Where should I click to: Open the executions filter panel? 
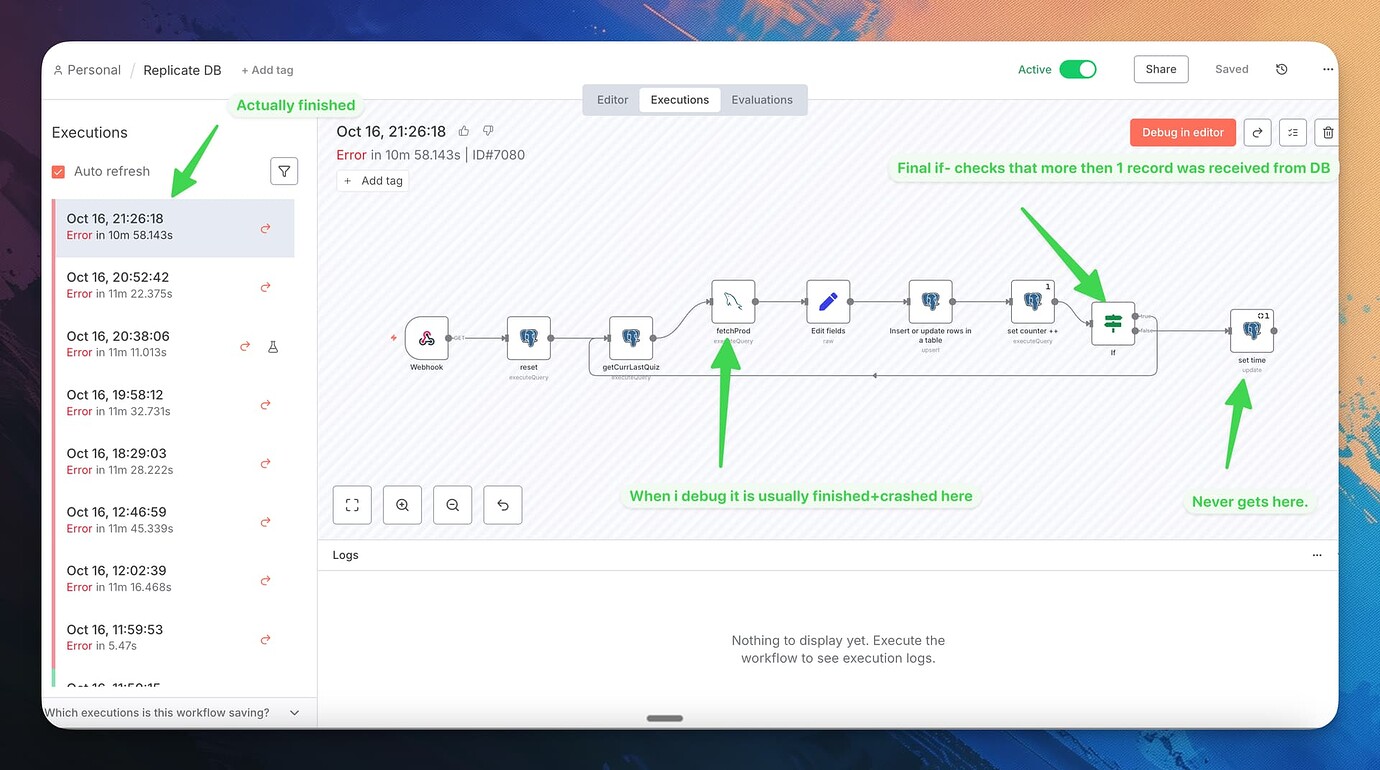coord(284,170)
